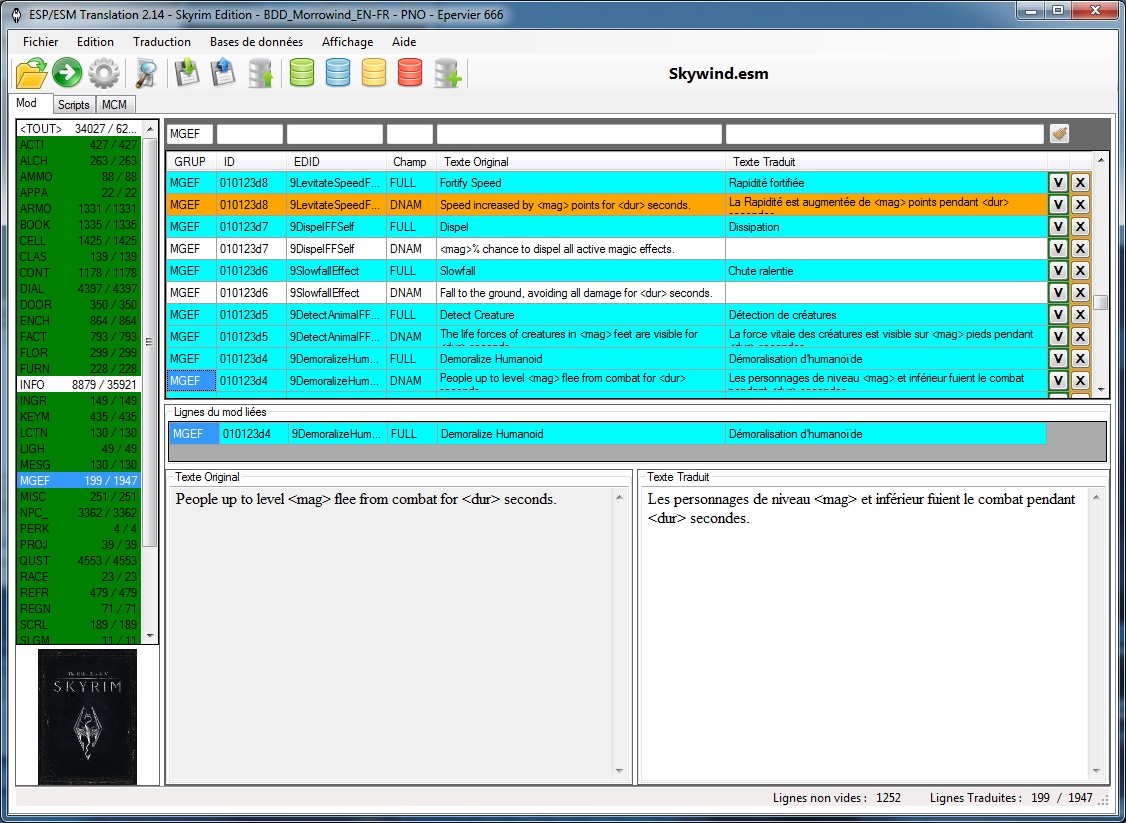The width and height of the screenshot is (1126, 823).
Task: Open a mod file with the folder icon
Action: pos(32,73)
